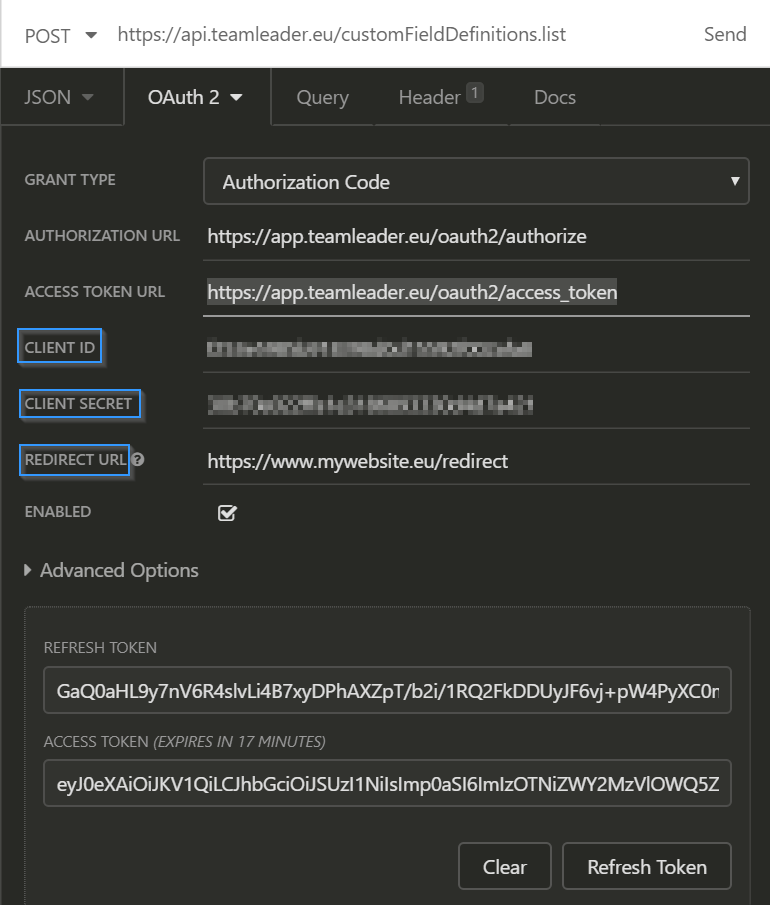The width and height of the screenshot is (770, 905).
Task: Click the Redirect URL help icon
Action: (137, 459)
